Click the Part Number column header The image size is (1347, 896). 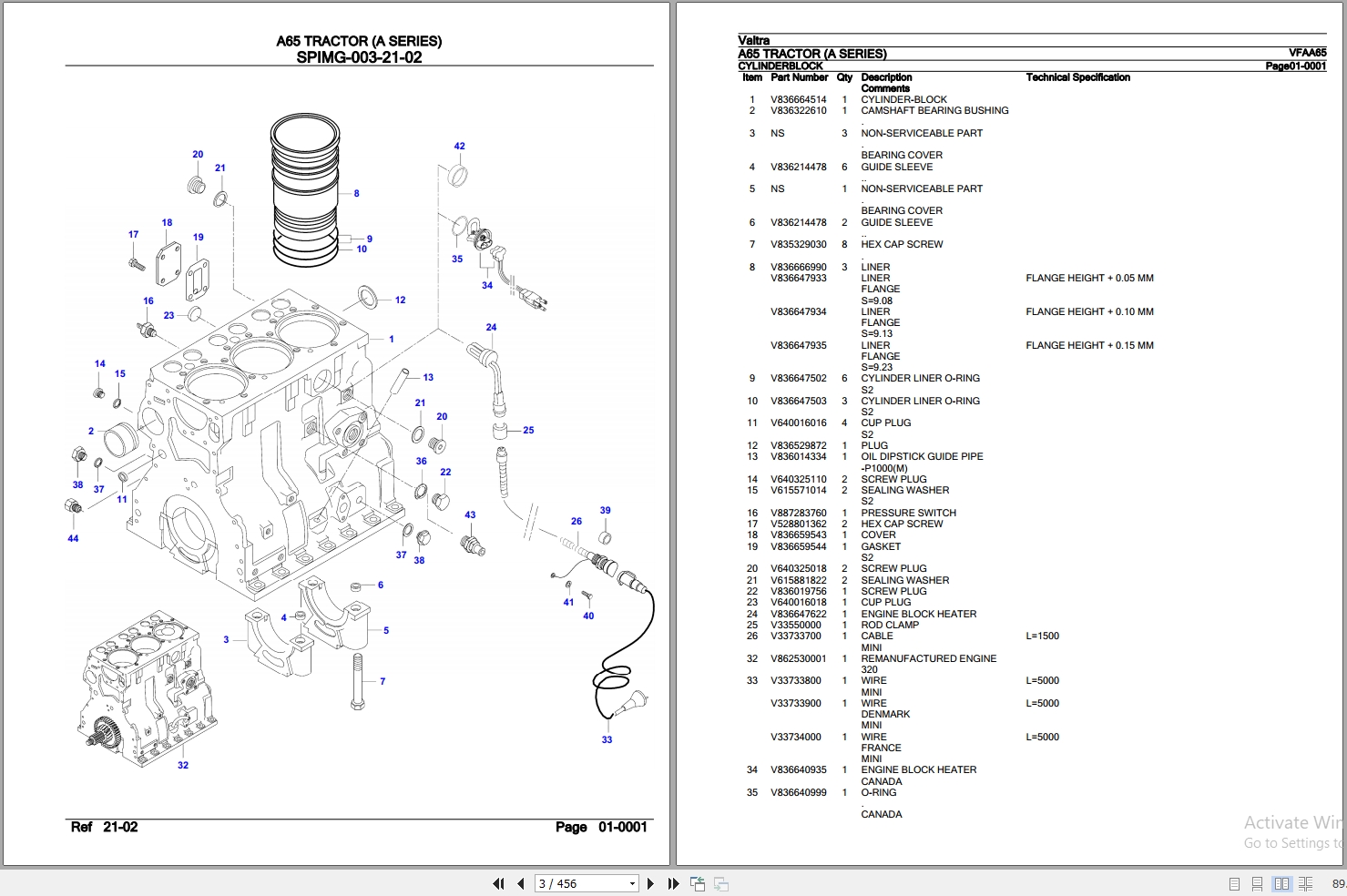point(799,77)
